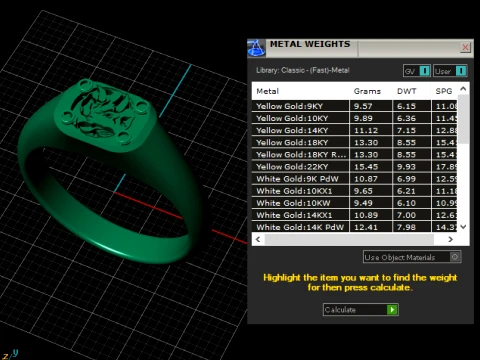This screenshot has width=480, height=360.
Task: Click scroll up arrow of metals list
Action: point(463,89)
